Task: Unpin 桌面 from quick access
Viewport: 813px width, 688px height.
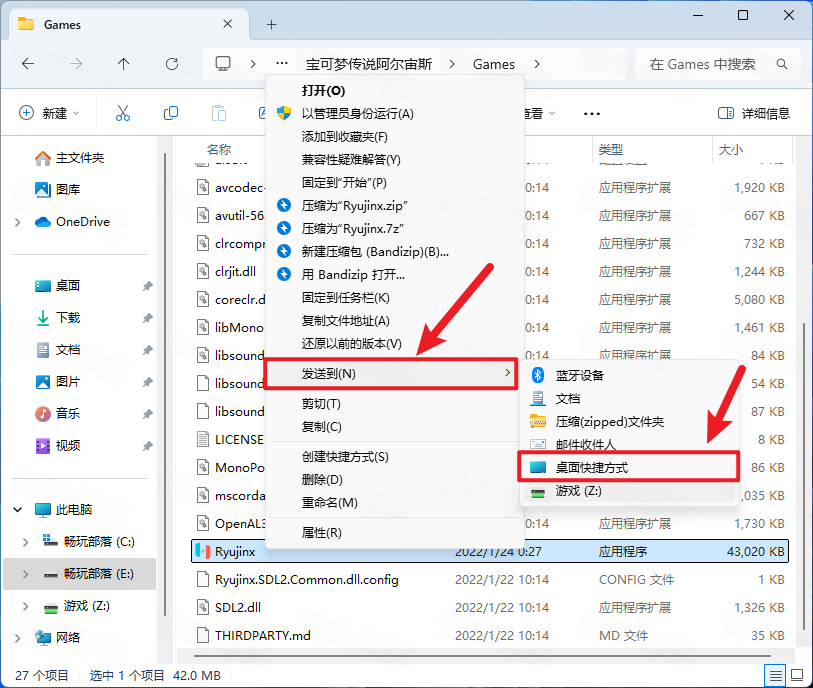Action: pyautogui.click(x=148, y=286)
